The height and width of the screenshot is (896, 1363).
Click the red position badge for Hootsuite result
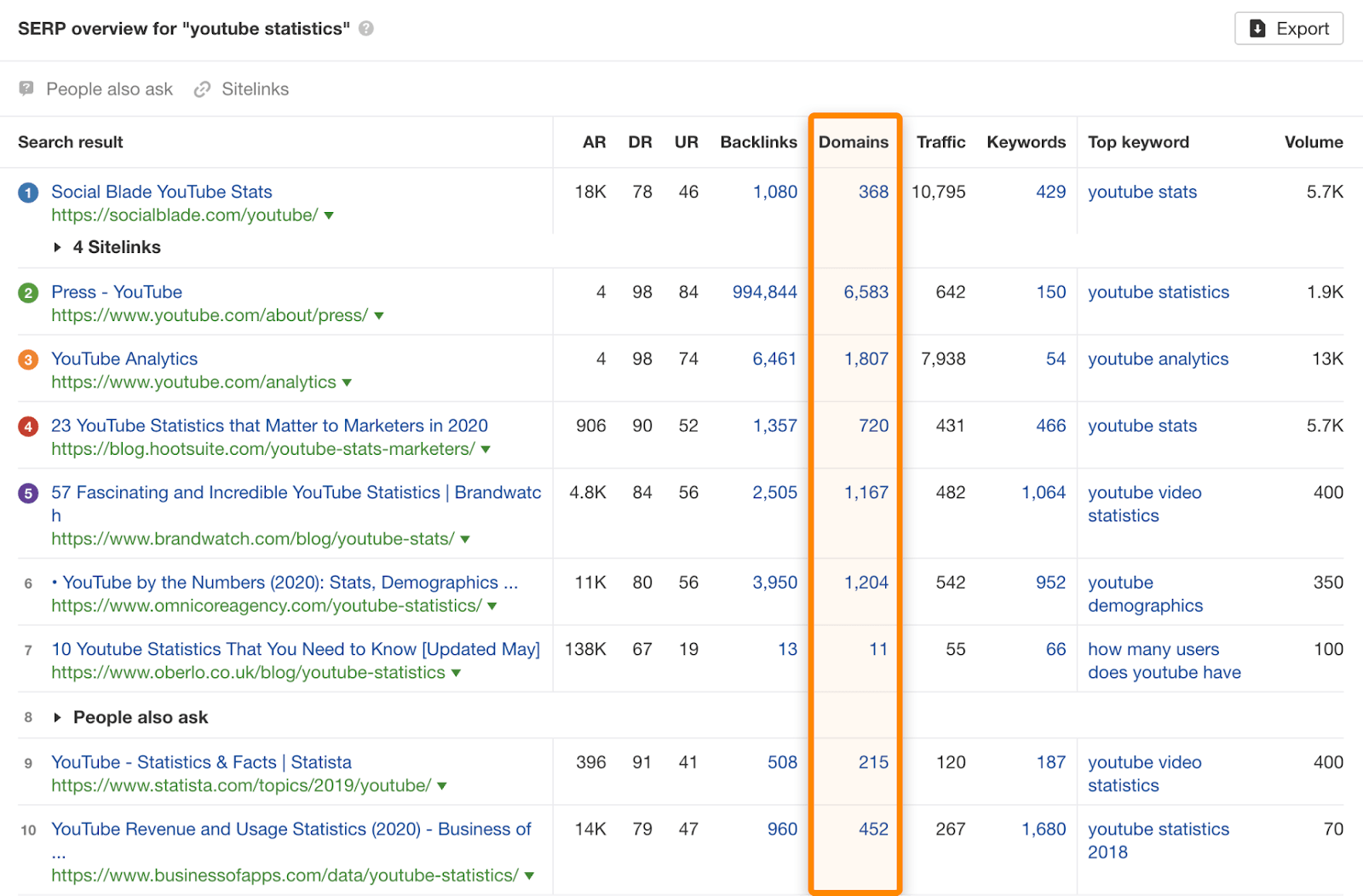pyautogui.click(x=27, y=426)
